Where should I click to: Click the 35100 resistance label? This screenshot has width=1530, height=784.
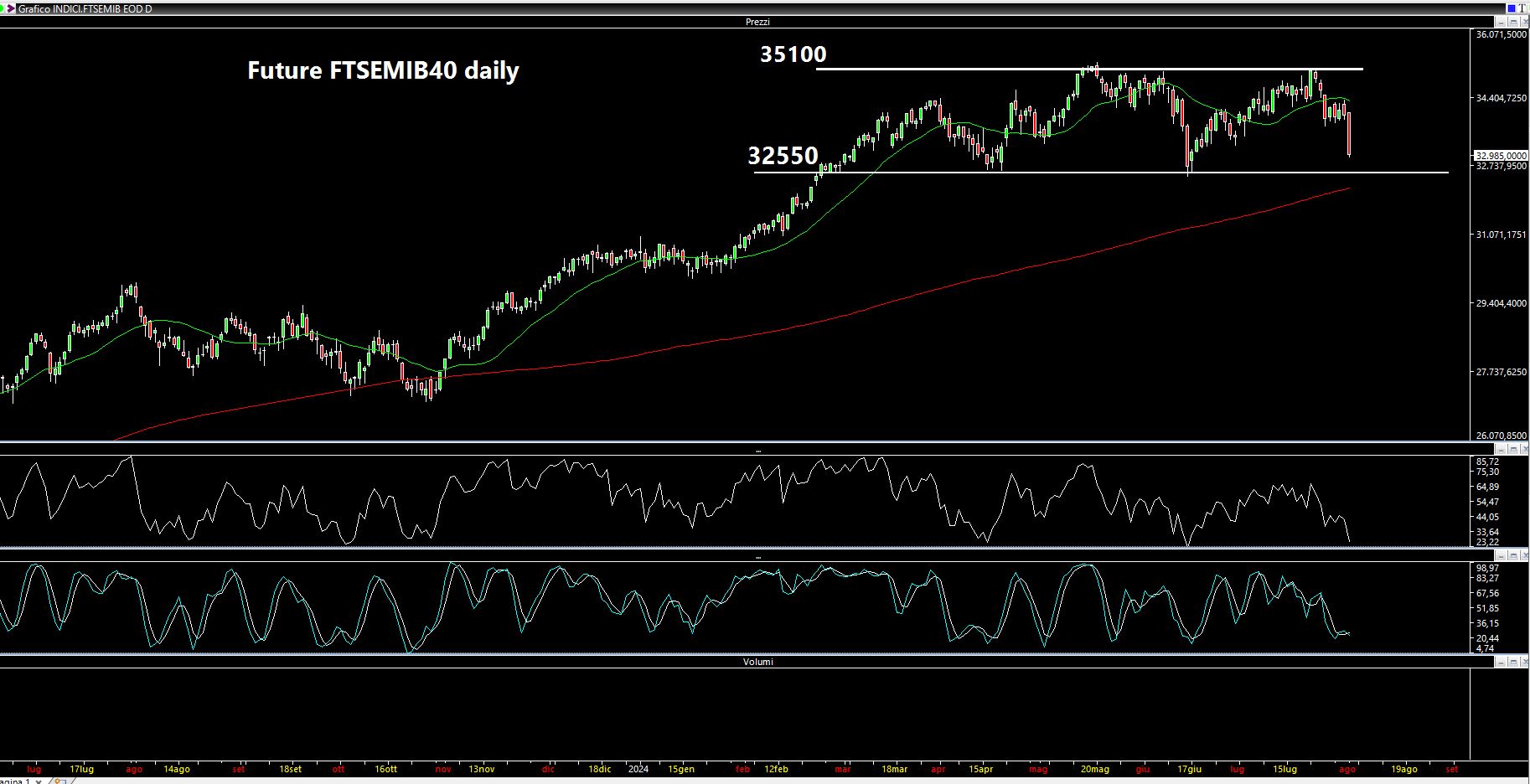click(793, 54)
